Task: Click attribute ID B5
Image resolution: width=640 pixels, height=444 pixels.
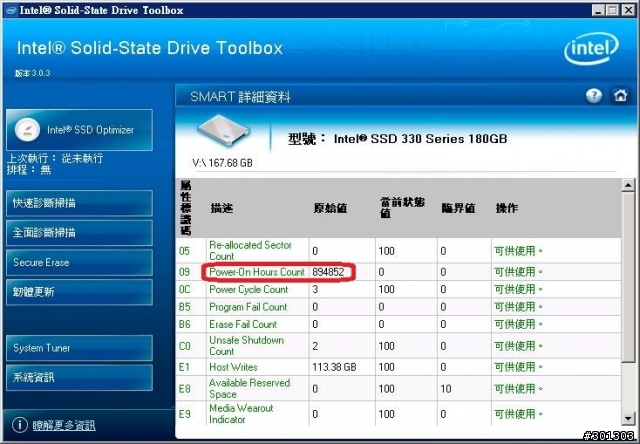Action: pyautogui.click(x=184, y=307)
